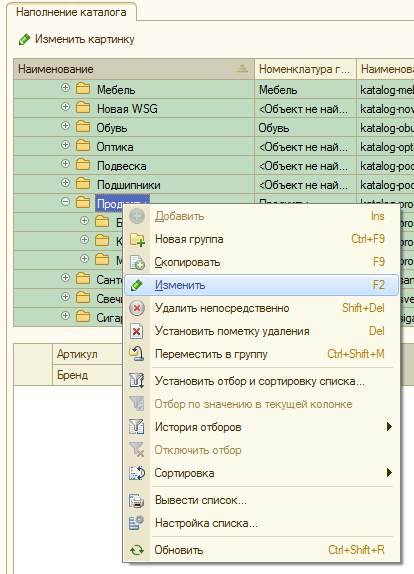Screen dimensions: 414x574
Task: Expand the Оптика folder
Action: pyautogui.click(x=65, y=145)
